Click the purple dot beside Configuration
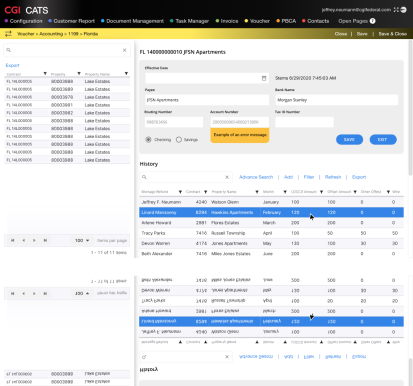This screenshot has height=386, width=413. coord(6,21)
